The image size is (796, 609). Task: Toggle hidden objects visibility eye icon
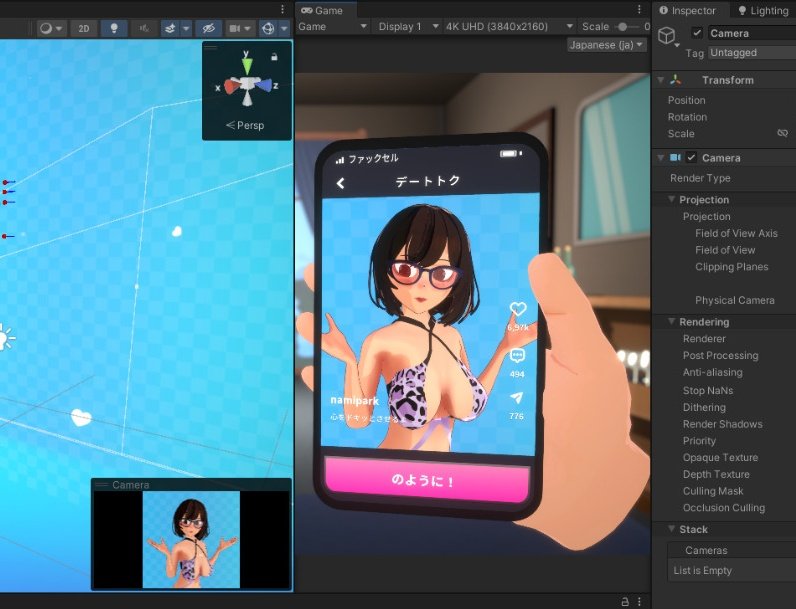coord(208,28)
